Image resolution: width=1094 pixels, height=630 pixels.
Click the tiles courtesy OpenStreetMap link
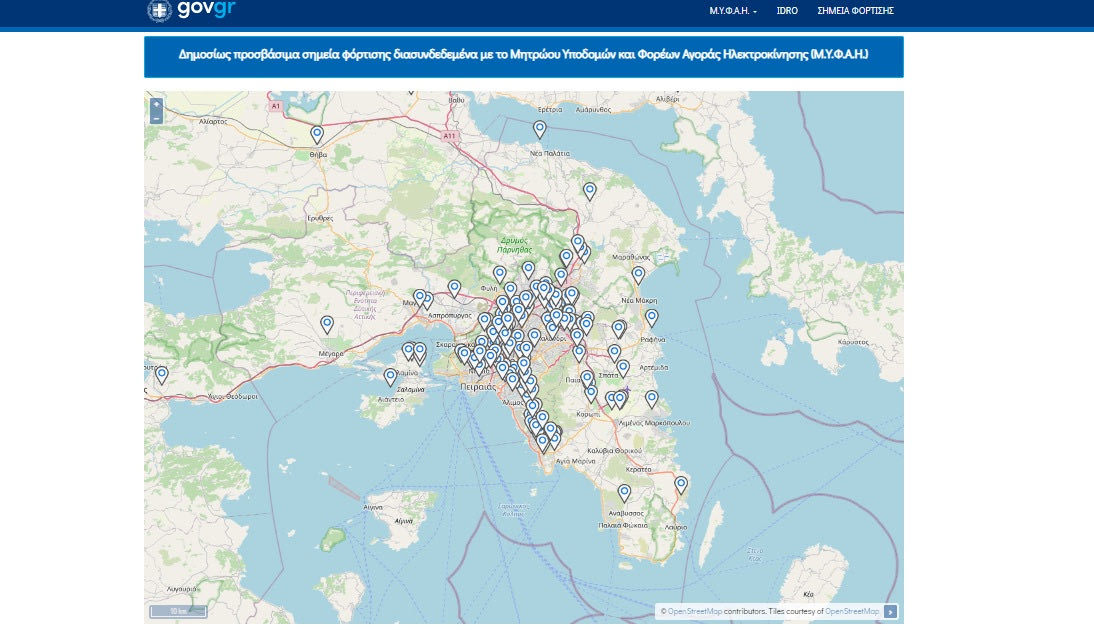pyautogui.click(x=852, y=611)
